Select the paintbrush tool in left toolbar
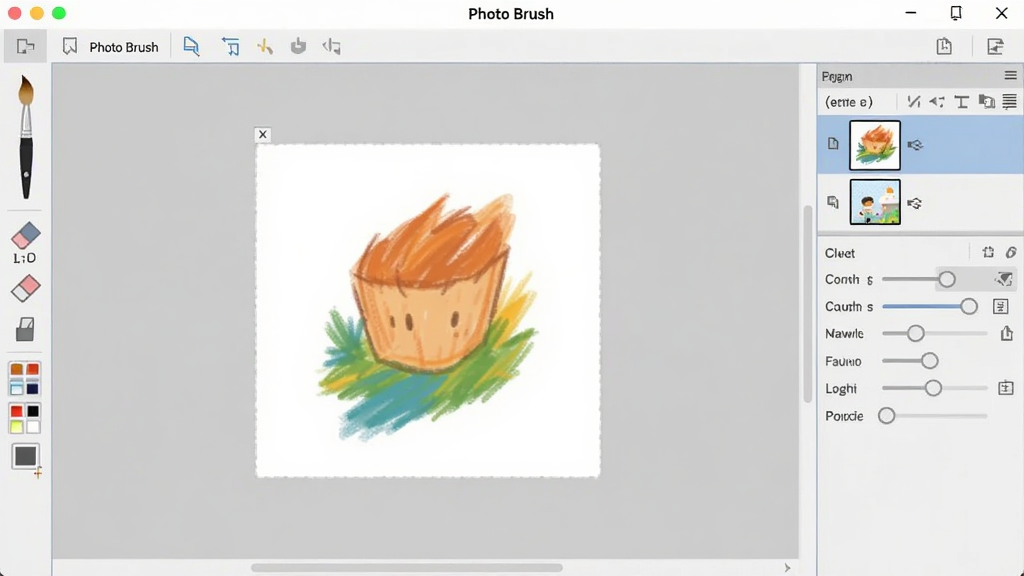The image size is (1024, 576). [x=25, y=136]
